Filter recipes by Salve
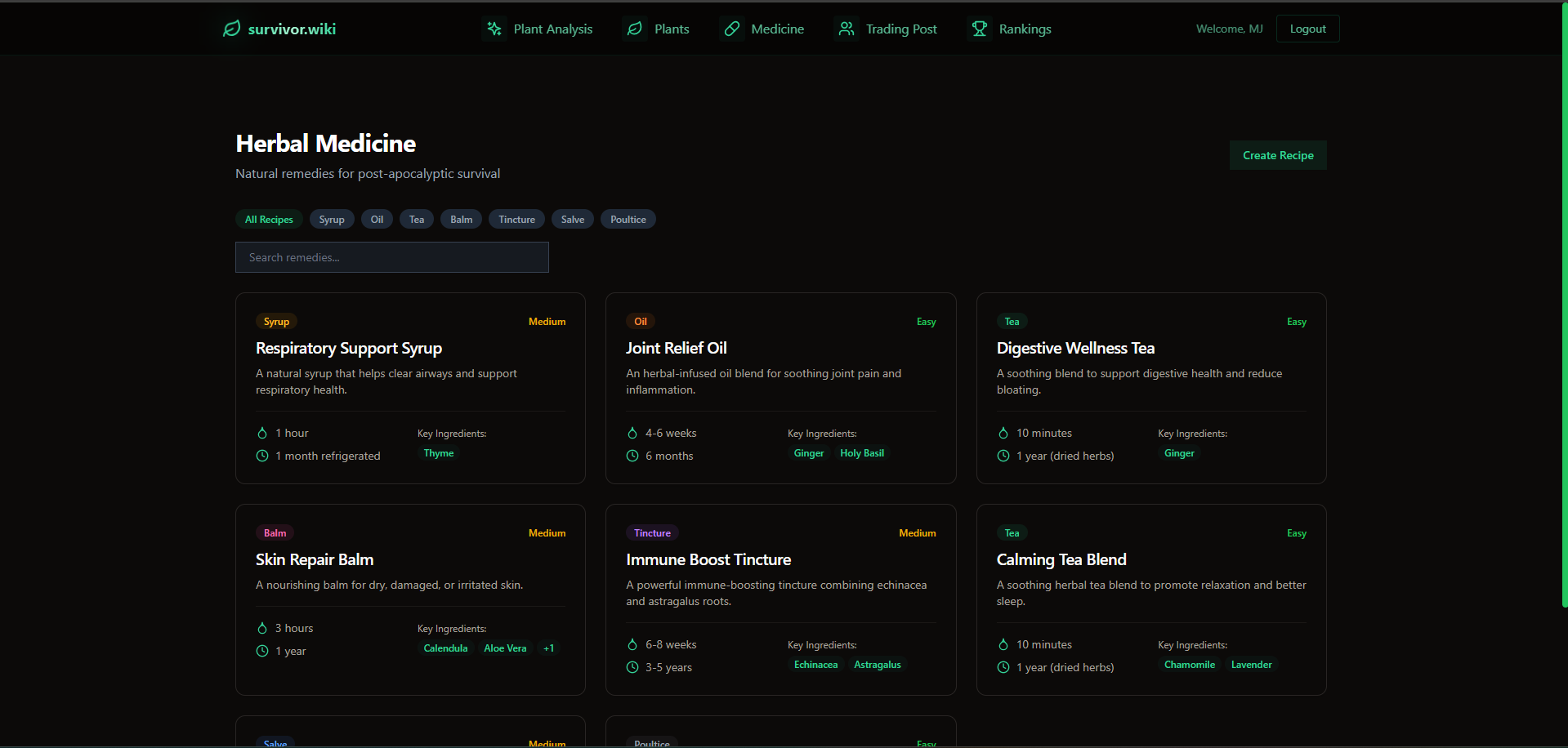Image resolution: width=1568 pixels, height=748 pixels. 573,219
